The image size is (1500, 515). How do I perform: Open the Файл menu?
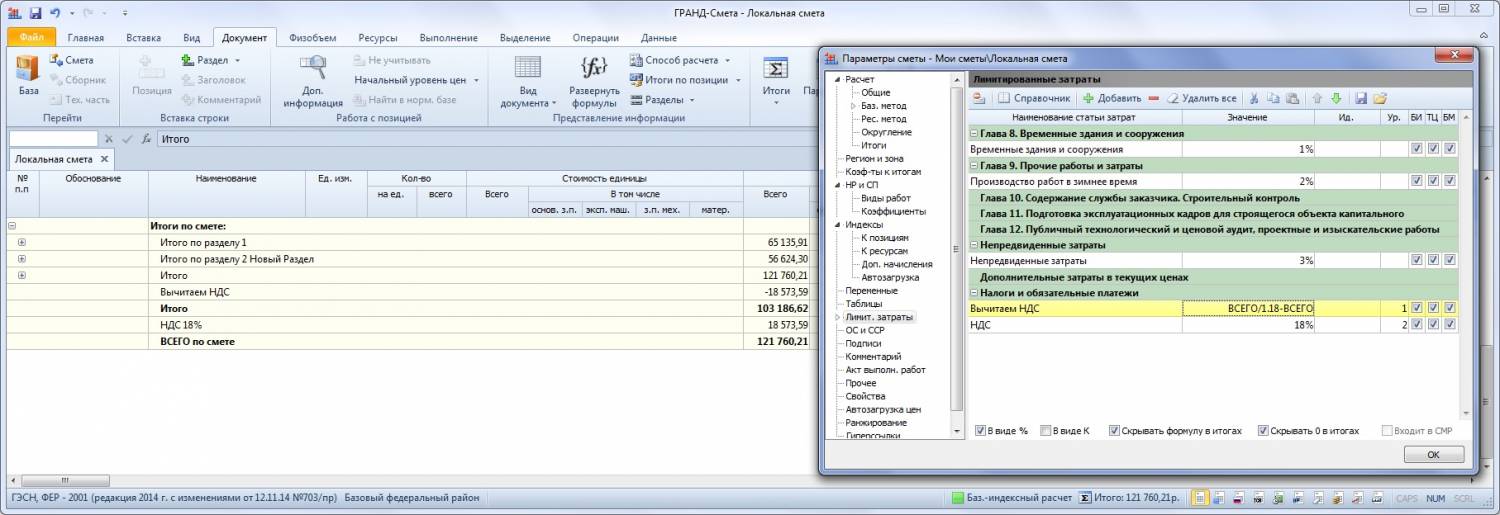pos(31,38)
